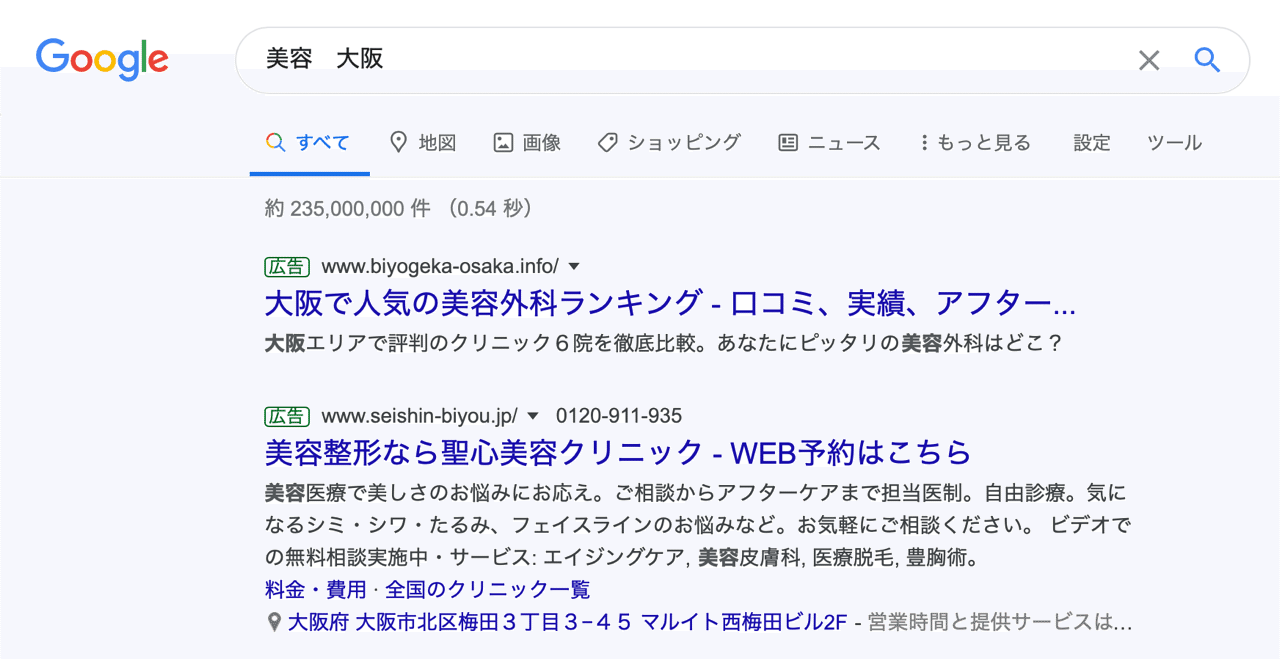Viewport: 1280px width, 659px height.
Task: Click the picture icon in 画像 tab
Action: point(503,143)
